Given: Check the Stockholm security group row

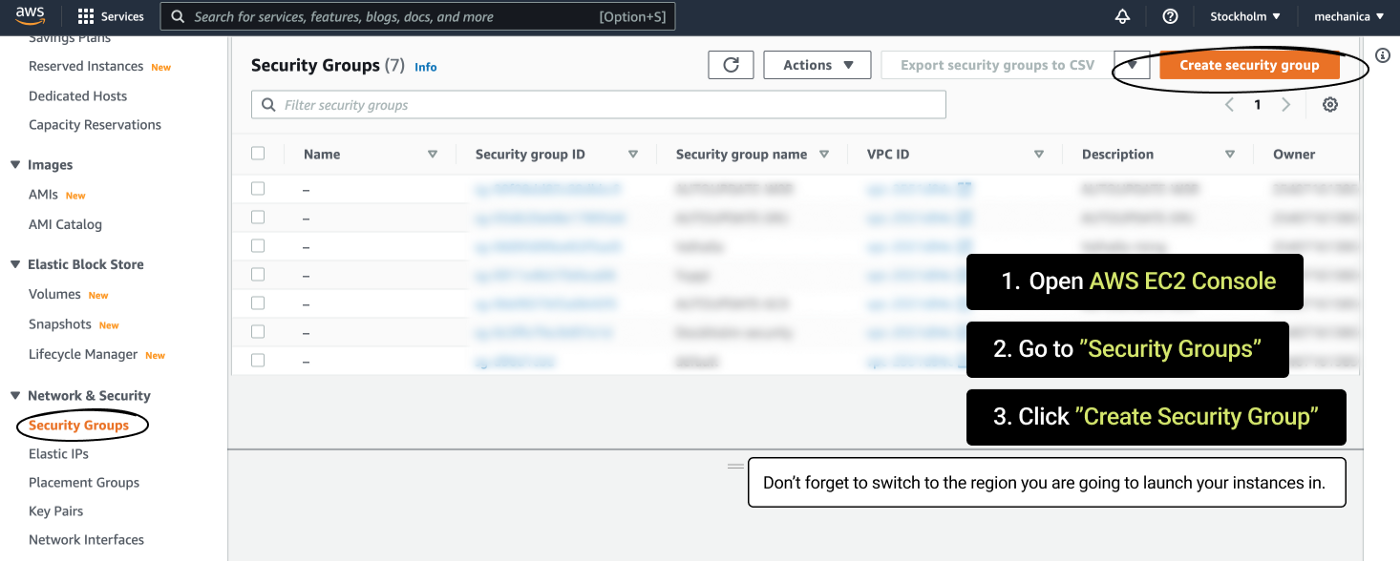Looking at the screenshot, I should click(258, 332).
